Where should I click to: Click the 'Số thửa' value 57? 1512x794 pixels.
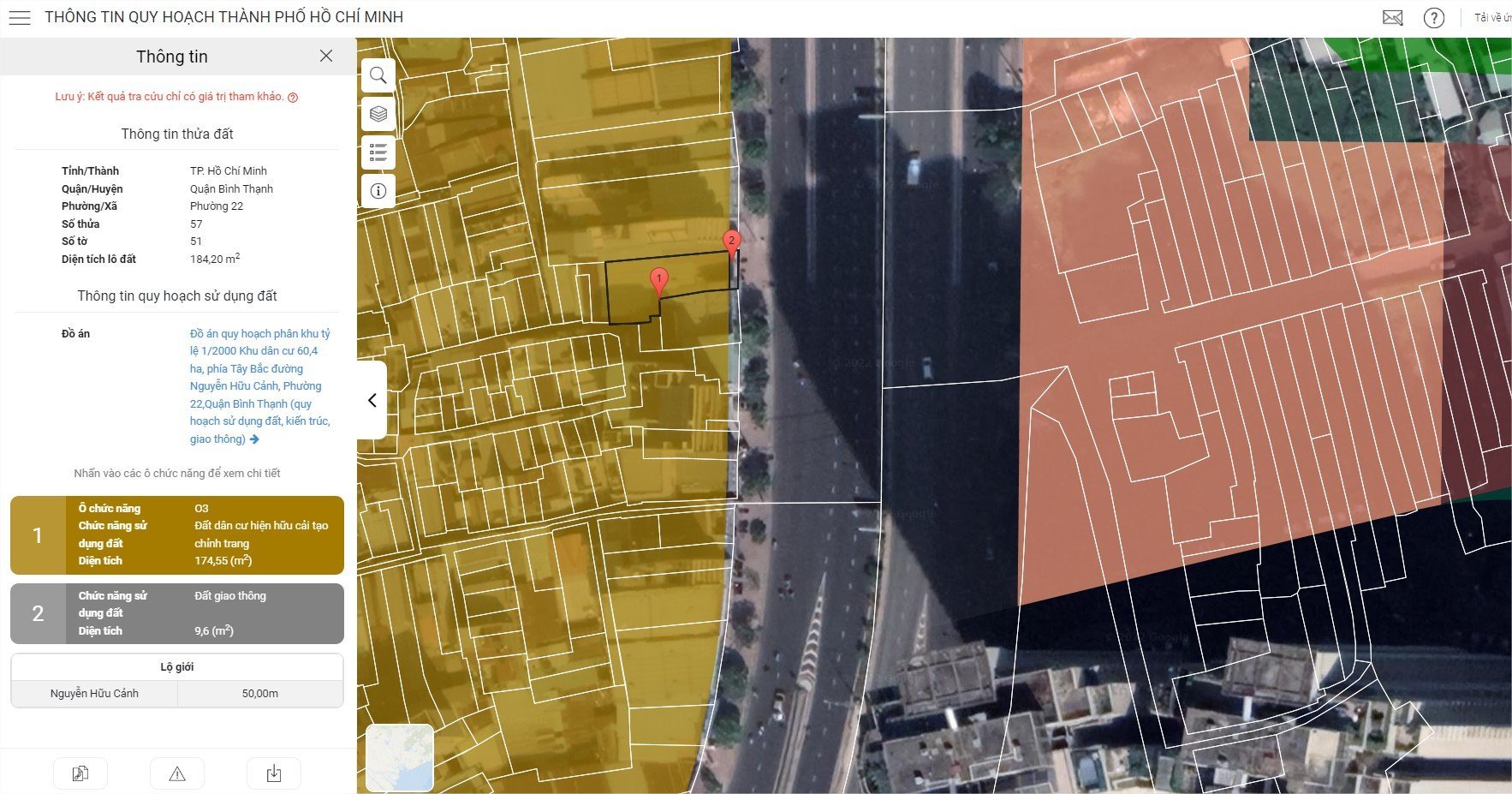click(196, 224)
